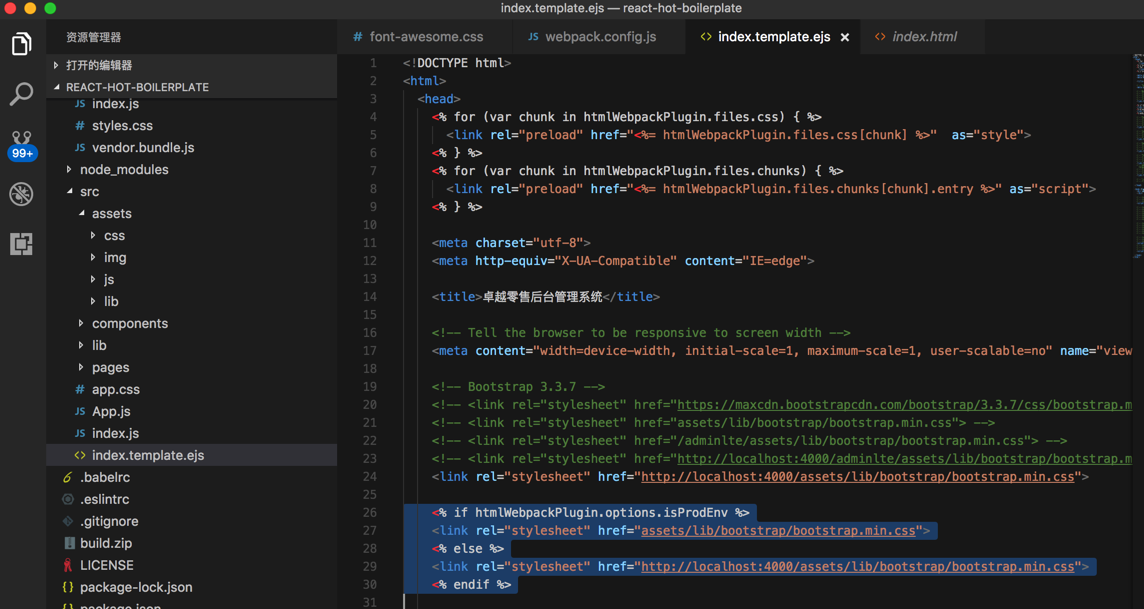Switch to the index.html tab
The image size is (1144, 609).
[924, 37]
